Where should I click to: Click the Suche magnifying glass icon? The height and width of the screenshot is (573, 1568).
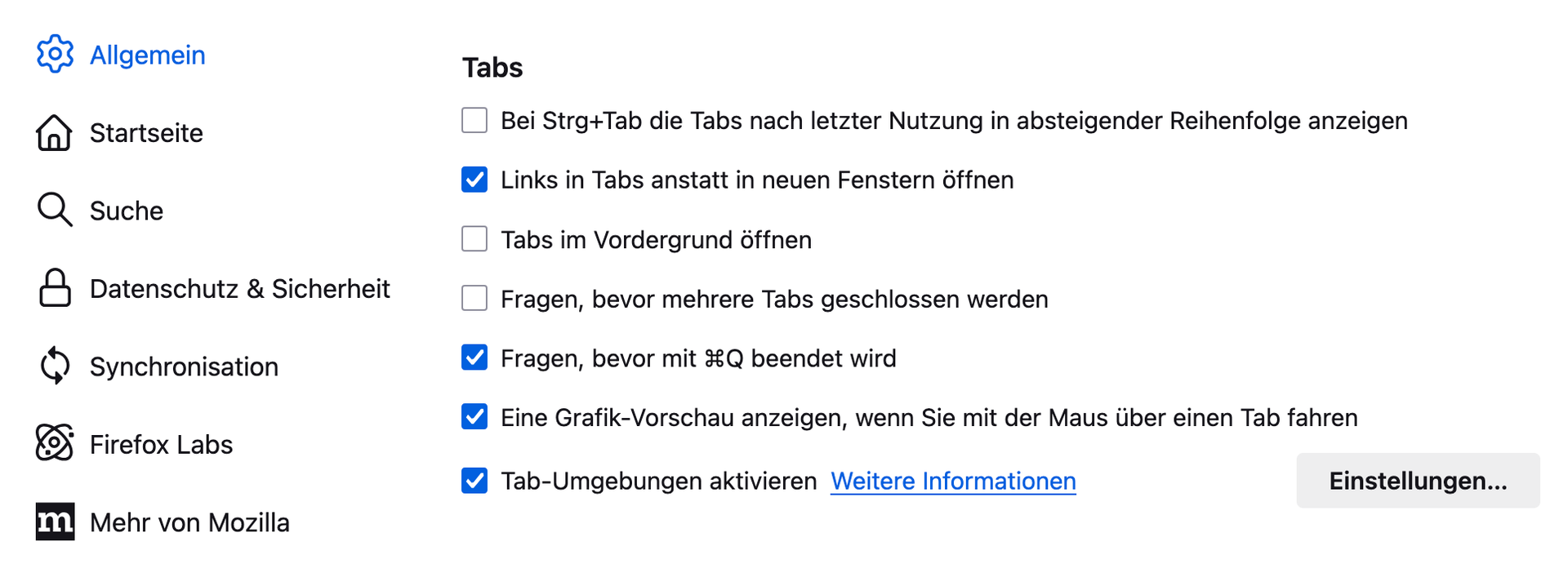point(55,210)
